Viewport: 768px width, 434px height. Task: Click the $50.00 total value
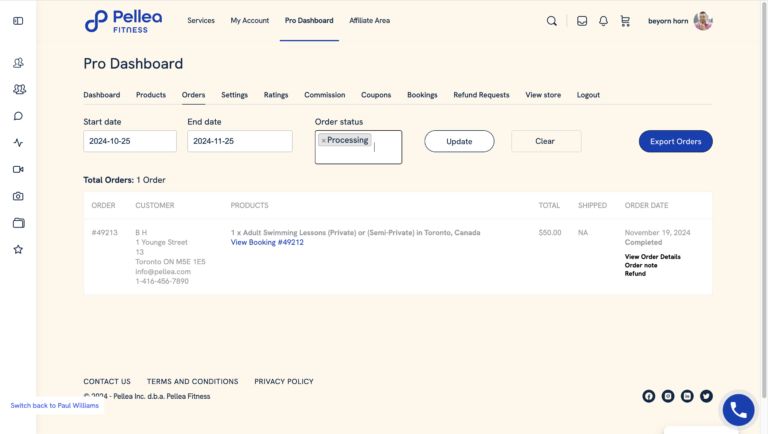[550, 232]
